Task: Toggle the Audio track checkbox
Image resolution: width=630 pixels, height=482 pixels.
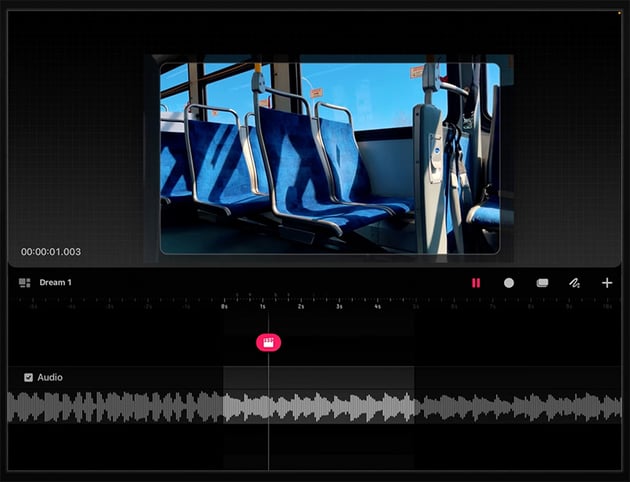Action: (x=28, y=377)
